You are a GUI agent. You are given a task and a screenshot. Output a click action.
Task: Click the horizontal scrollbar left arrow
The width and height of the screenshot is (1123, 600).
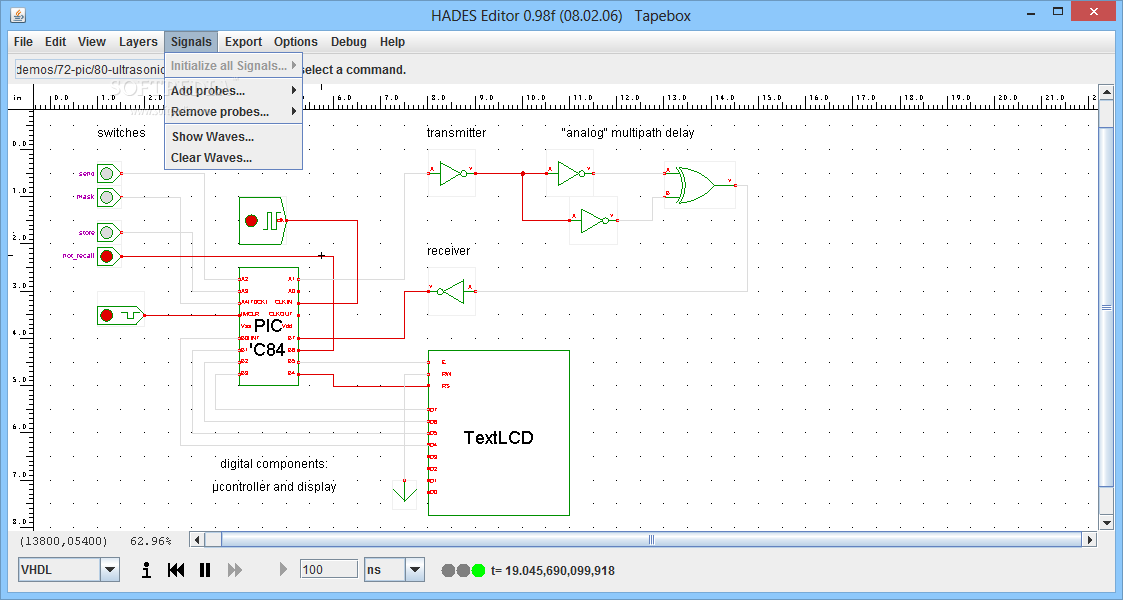click(198, 540)
